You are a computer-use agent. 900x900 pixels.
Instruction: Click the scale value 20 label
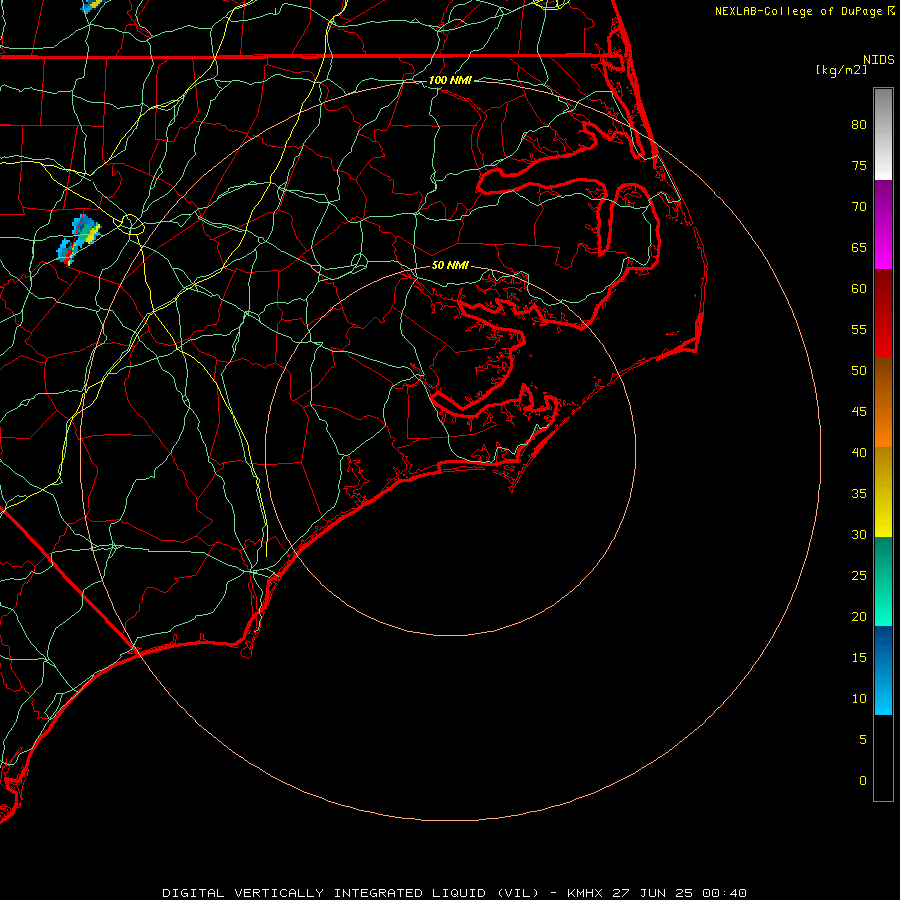pyautogui.click(x=859, y=617)
